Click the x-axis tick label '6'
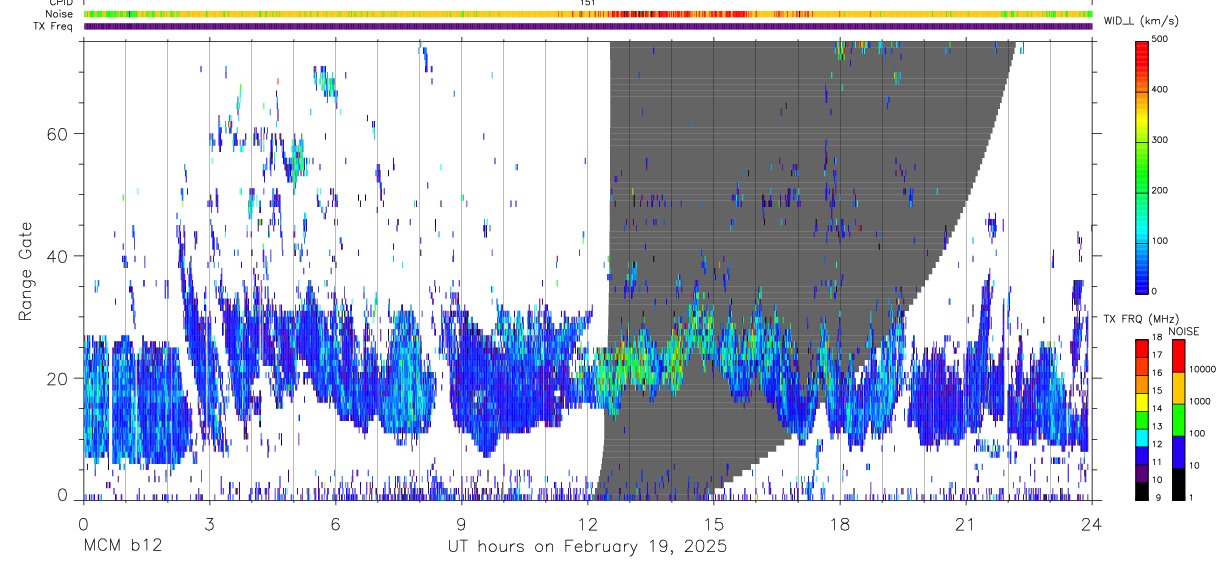The image size is (1228, 567). [335, 524]
